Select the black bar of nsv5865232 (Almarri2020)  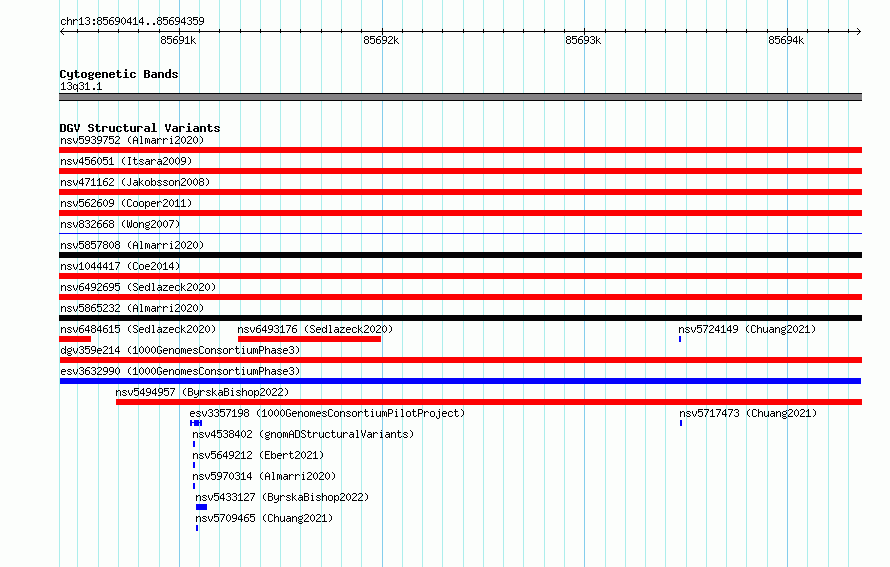pos(460,318)
